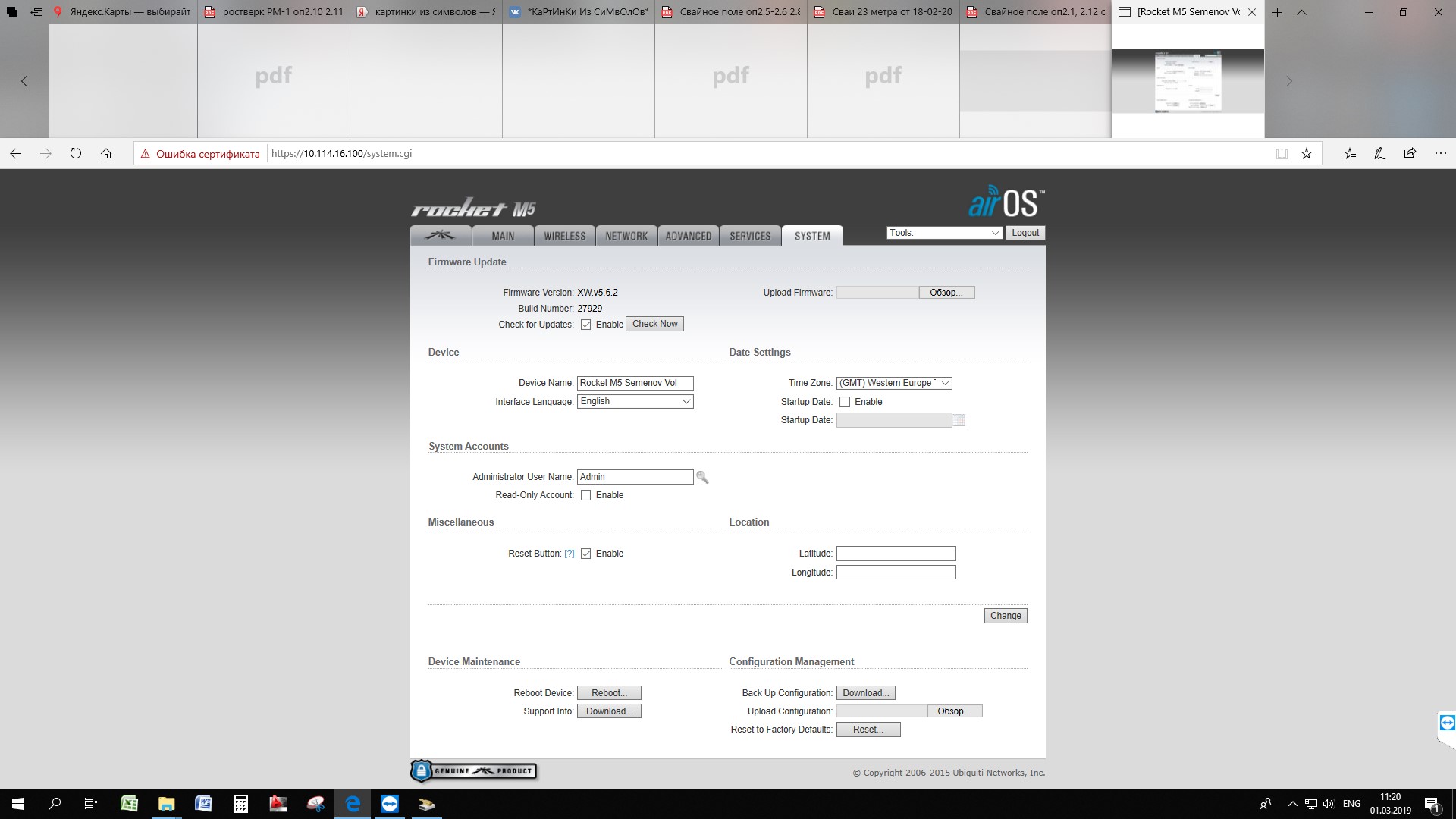
Task: Set these tabs aside icon
Action: point(36,12)
